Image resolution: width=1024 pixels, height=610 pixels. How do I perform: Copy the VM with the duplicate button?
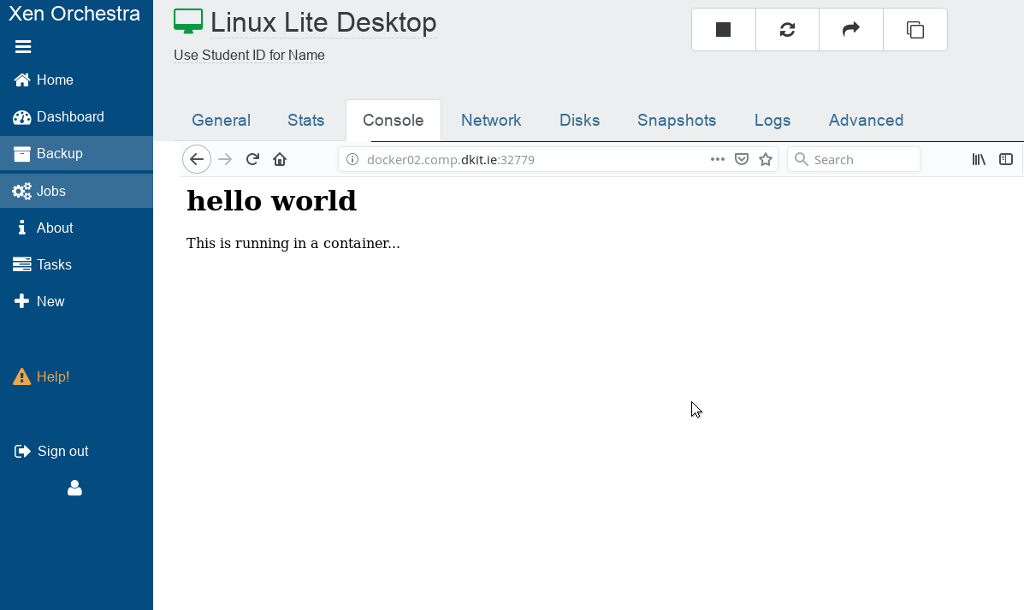click(x=915, y=29)
